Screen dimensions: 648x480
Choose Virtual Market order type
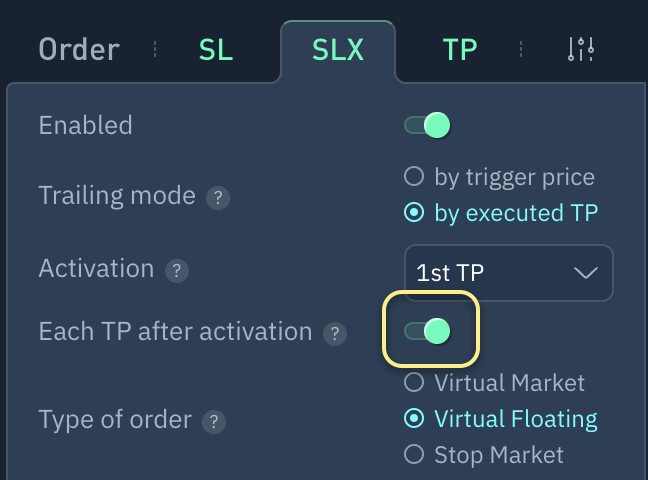tap(414, 383)
